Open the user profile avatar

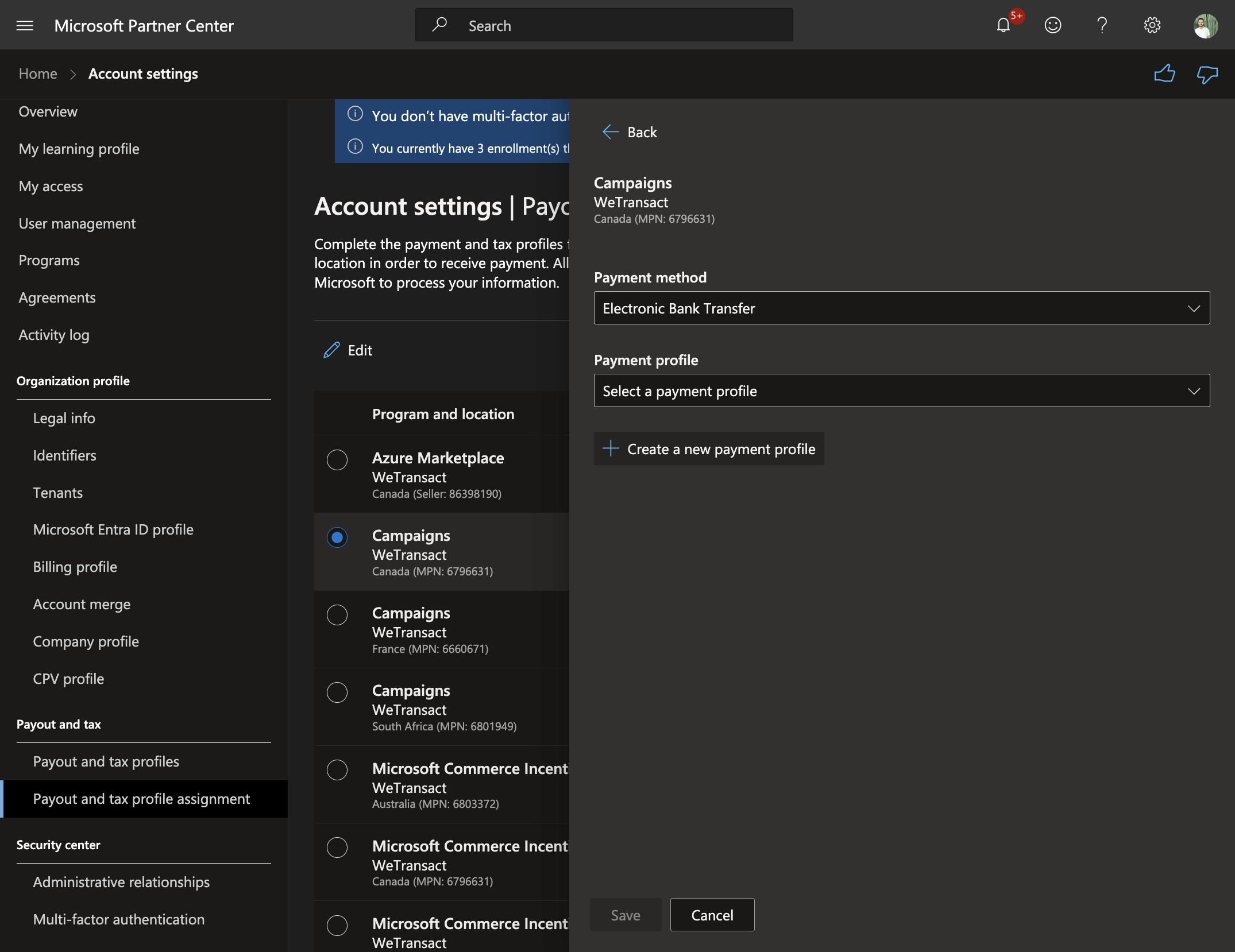(x=1205, y=26)
